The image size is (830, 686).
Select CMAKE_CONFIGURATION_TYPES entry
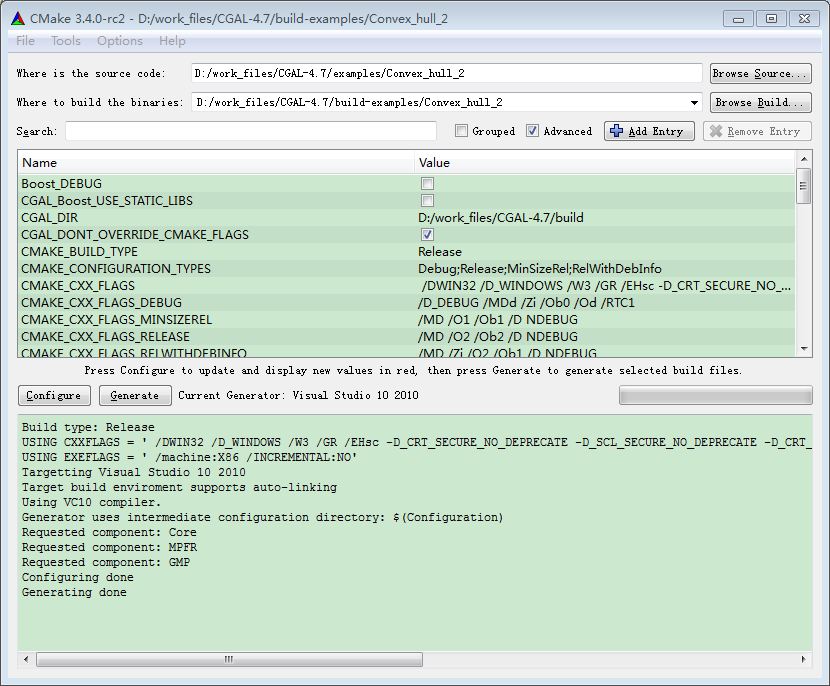116,268
